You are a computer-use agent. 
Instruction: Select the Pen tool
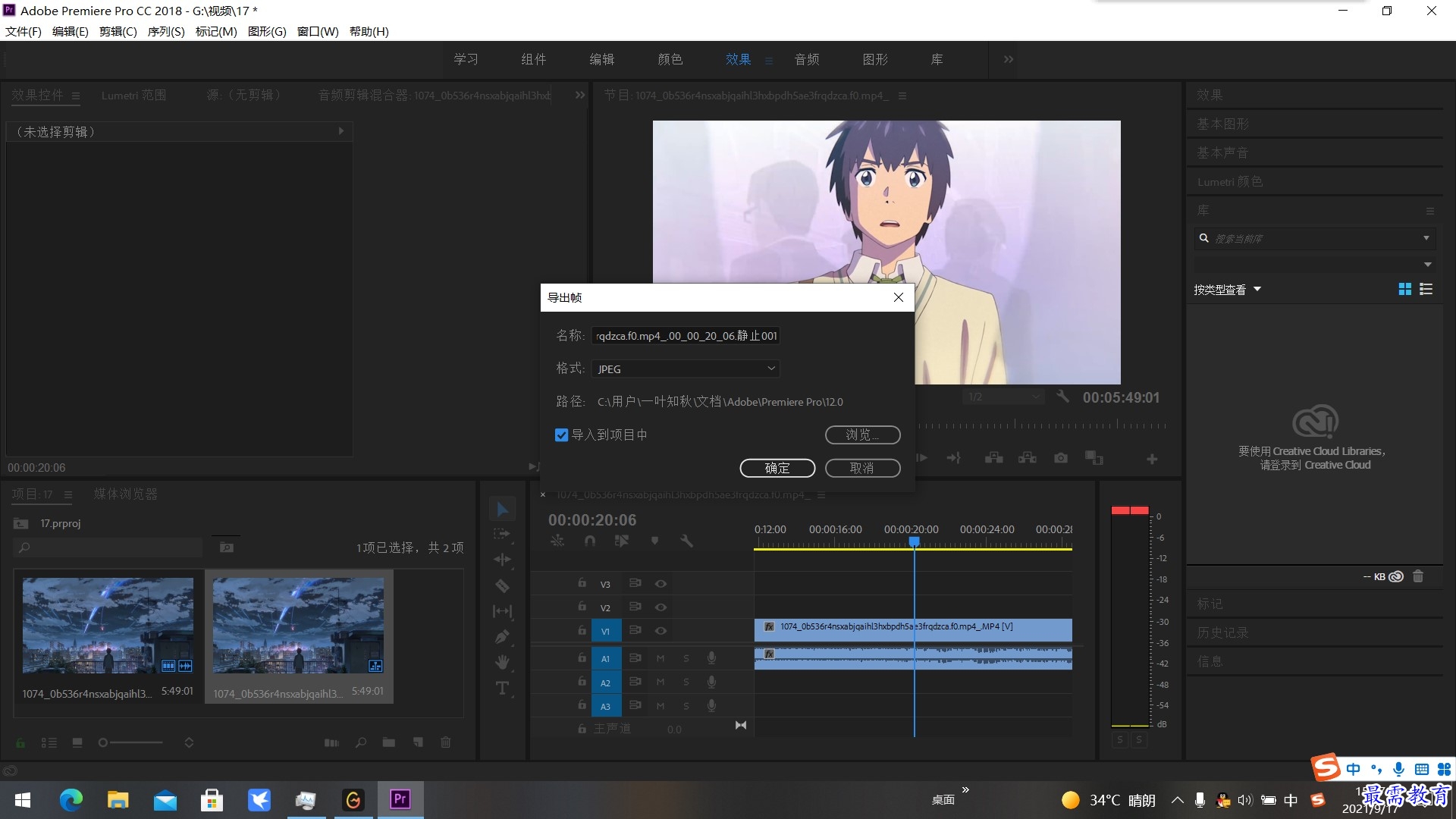pyautogui.click(x=502, y=637)
